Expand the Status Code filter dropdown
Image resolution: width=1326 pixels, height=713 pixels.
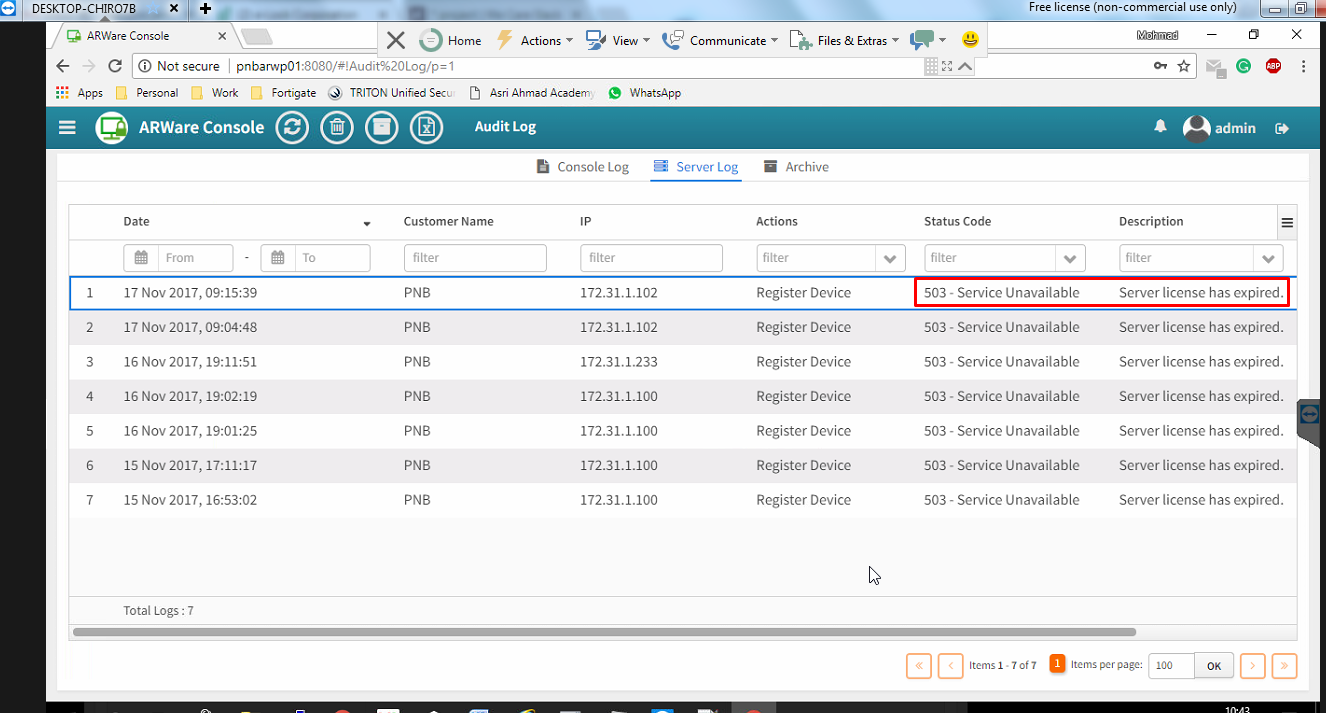1070,259
